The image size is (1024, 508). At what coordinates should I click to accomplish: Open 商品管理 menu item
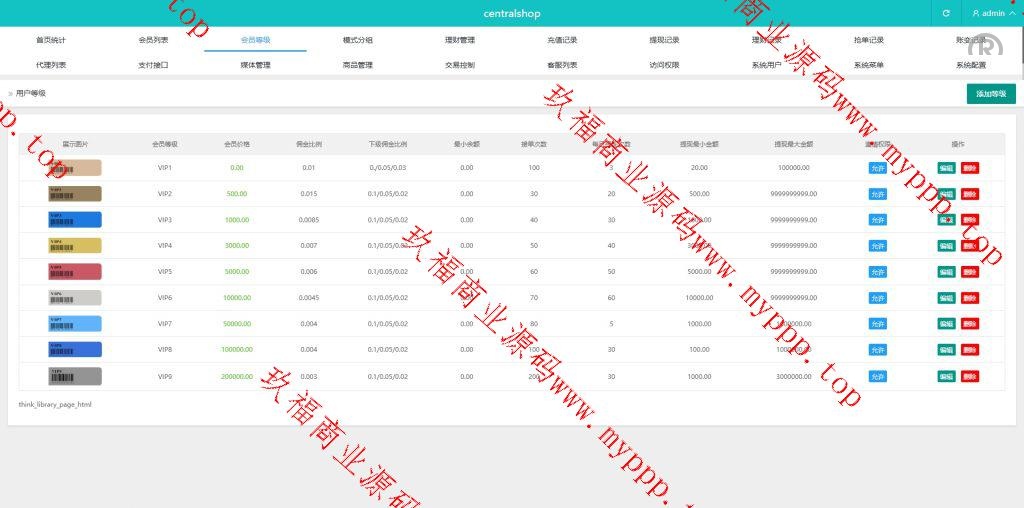[357, 65]
